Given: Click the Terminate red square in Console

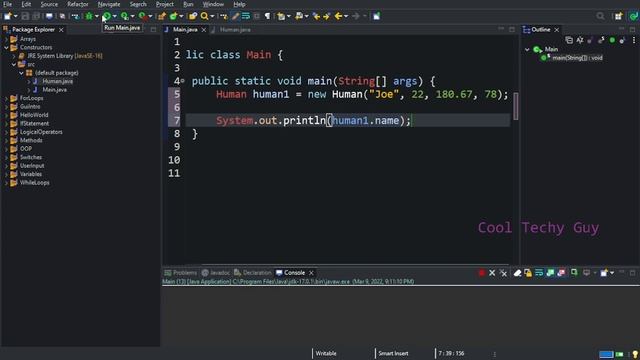Looking at the screenshot, I should pos(482,273).
